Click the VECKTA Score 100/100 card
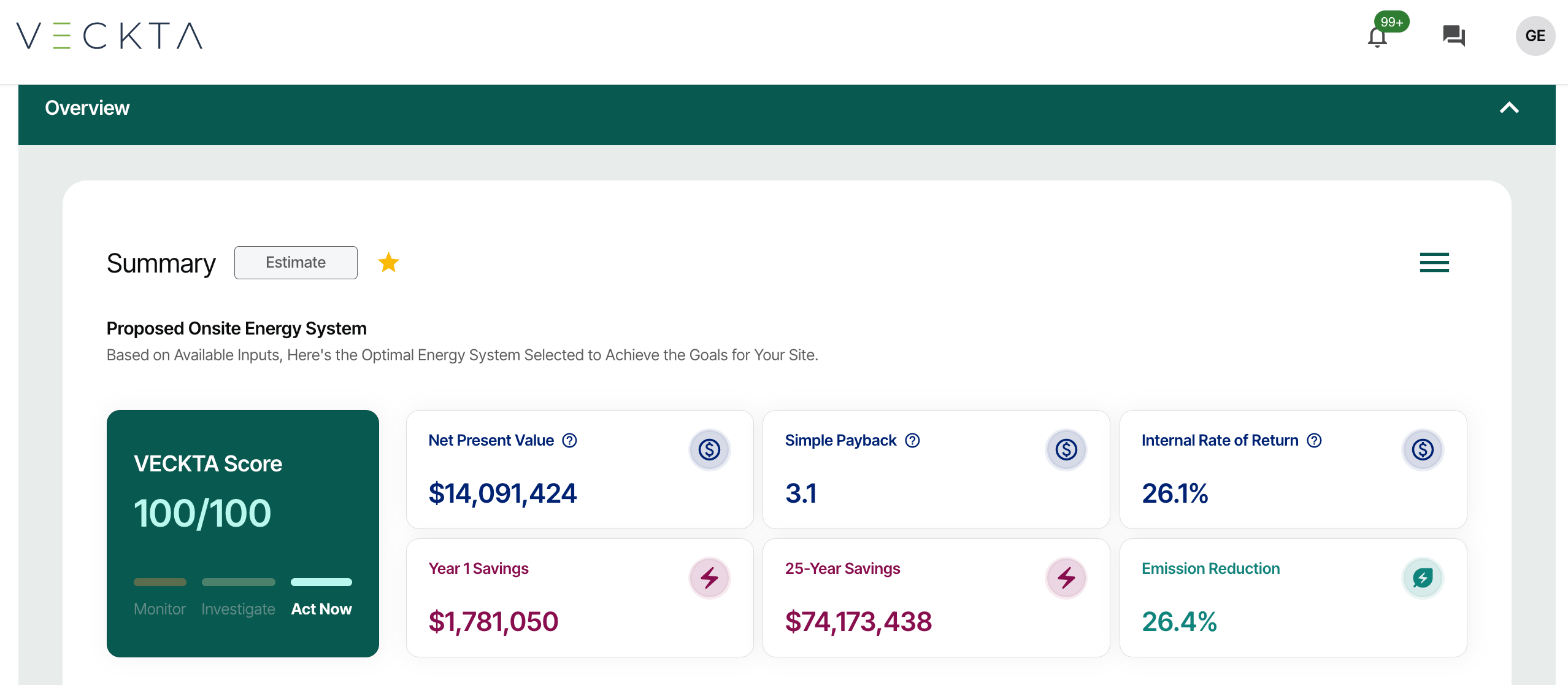Screen dimensions: 1568x685 242,513
